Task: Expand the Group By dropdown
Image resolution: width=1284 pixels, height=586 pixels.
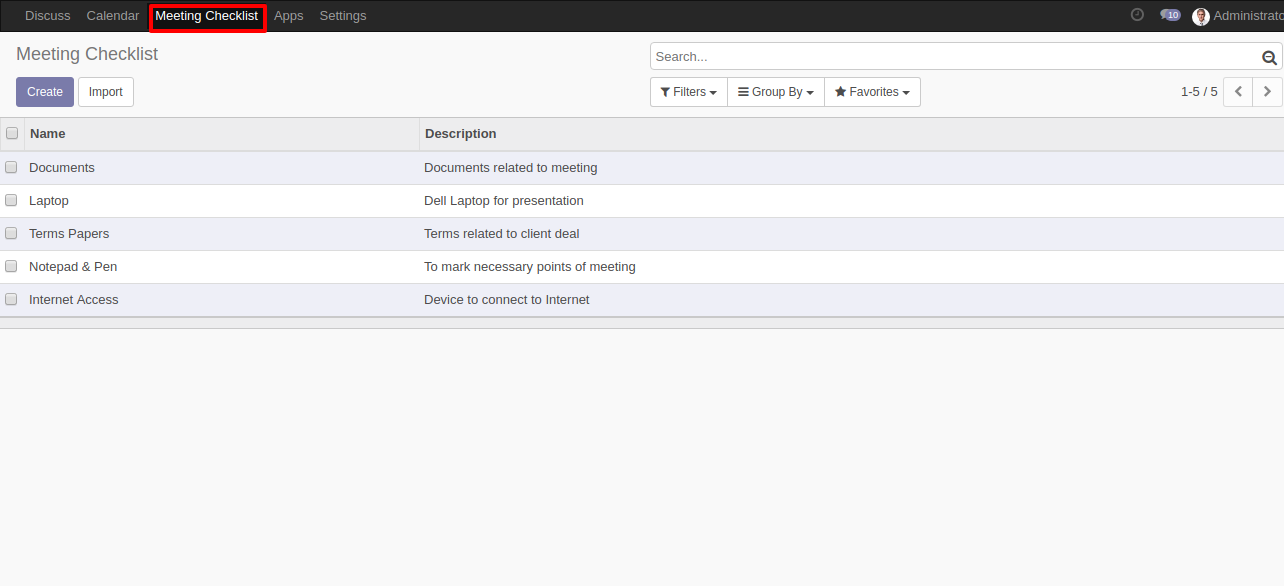Action: 776,92
